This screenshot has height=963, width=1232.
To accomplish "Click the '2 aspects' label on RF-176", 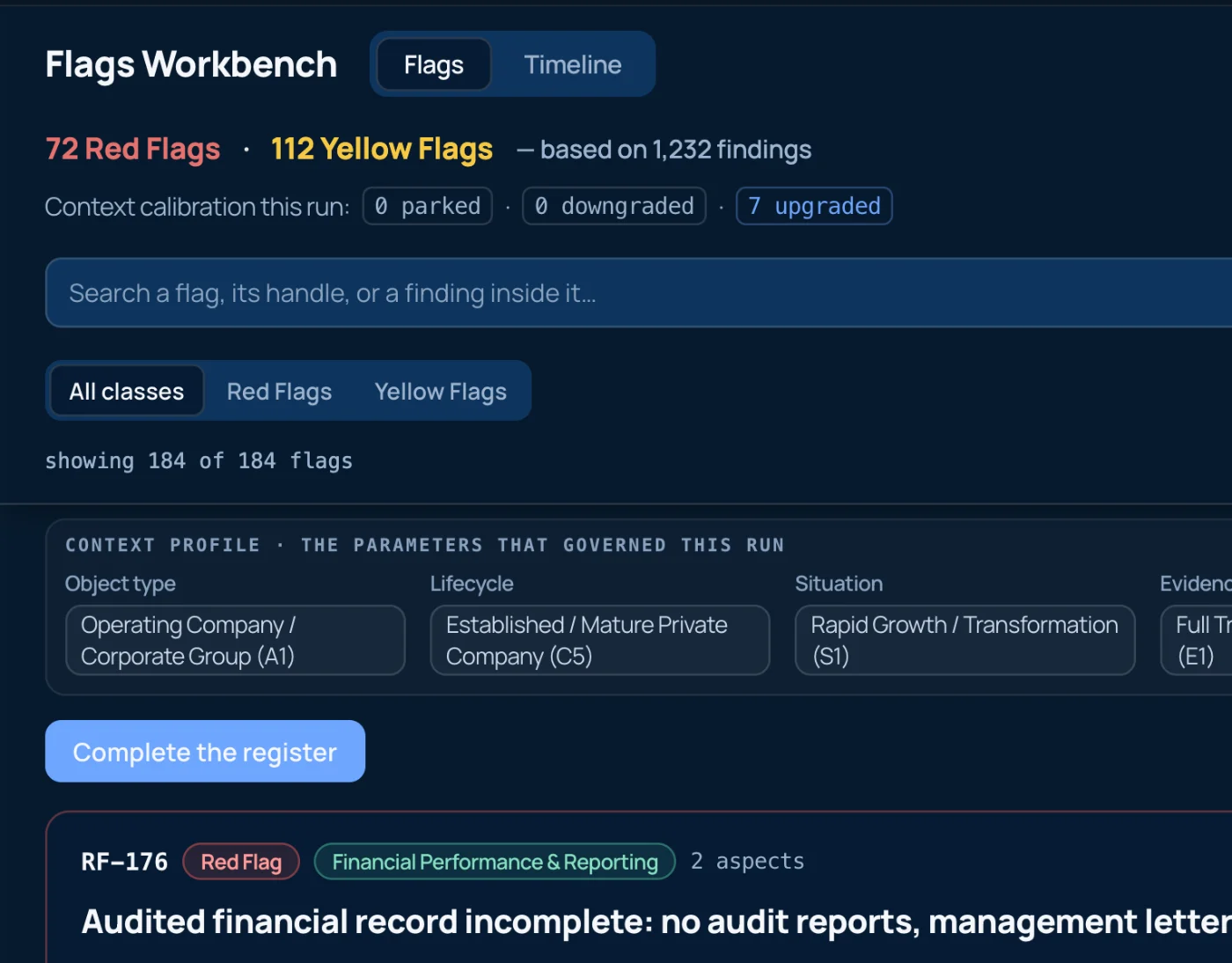I will click(747, 861).
